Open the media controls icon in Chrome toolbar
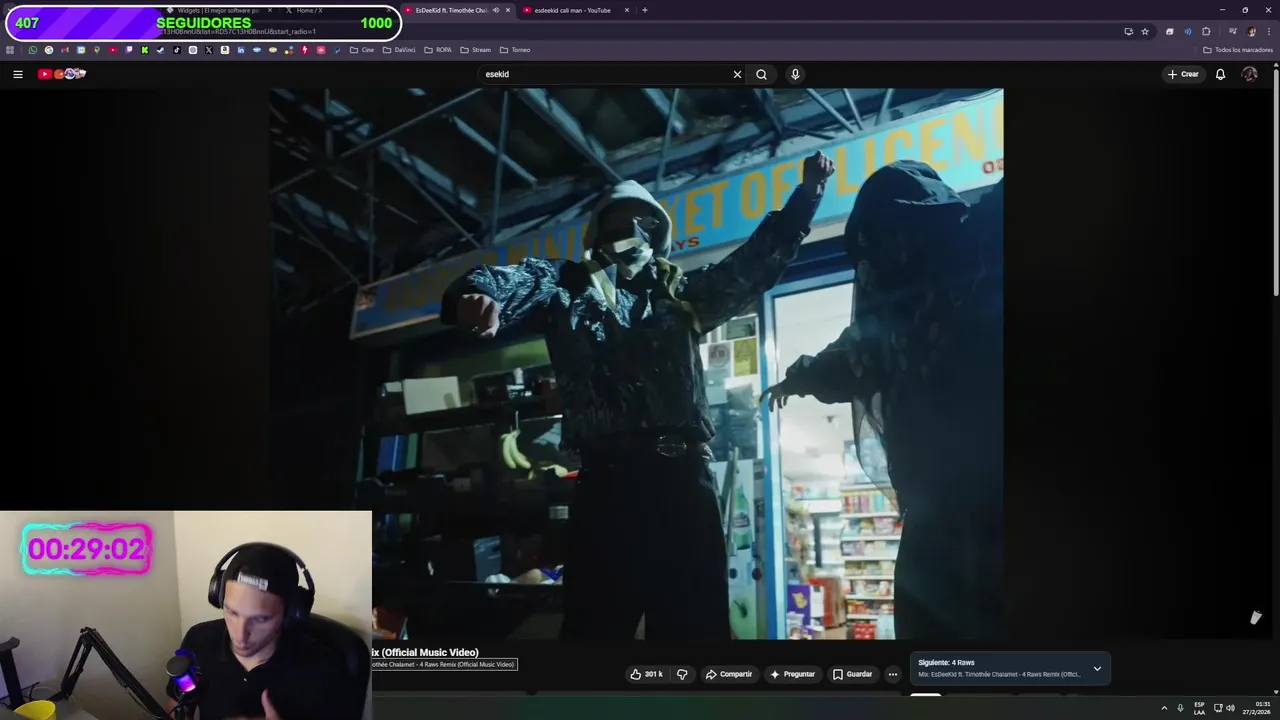This screenshot has width=1280, height=720. pos(1233,31)
